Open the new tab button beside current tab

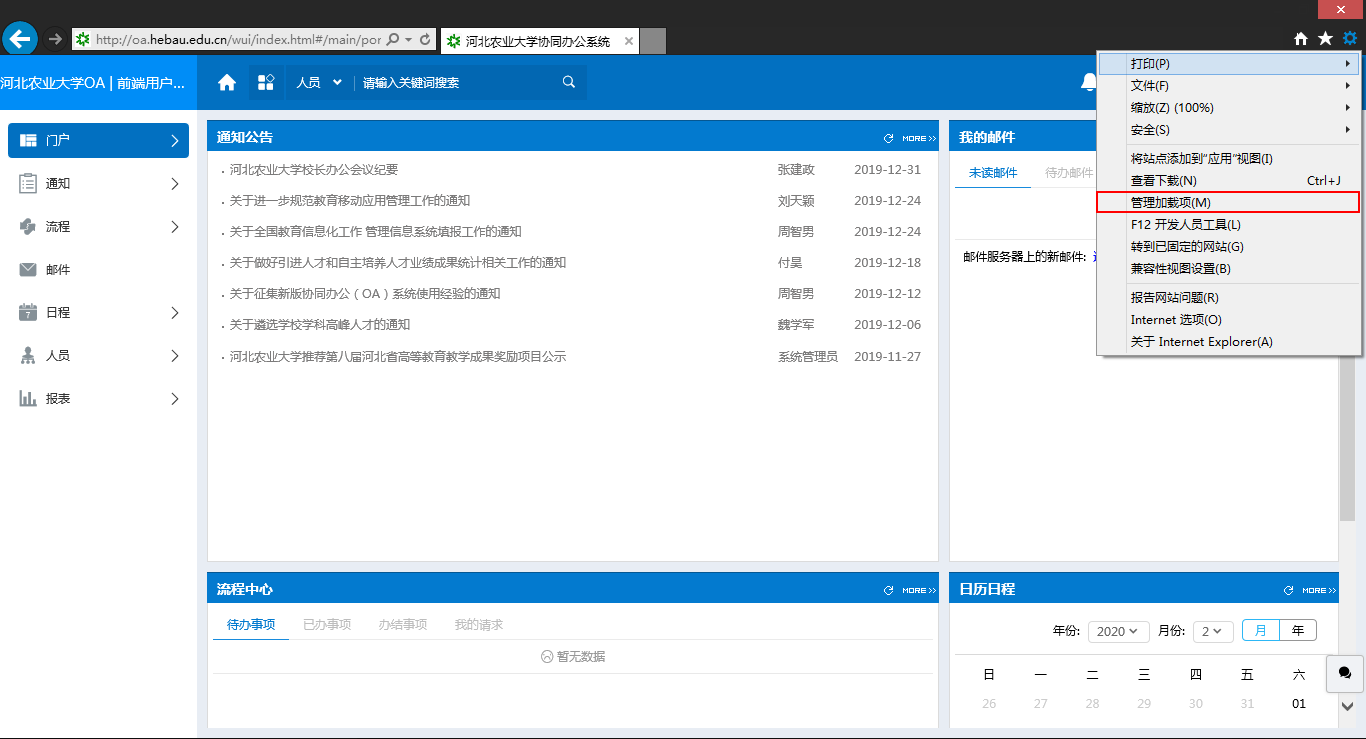[x=653, y=41]
